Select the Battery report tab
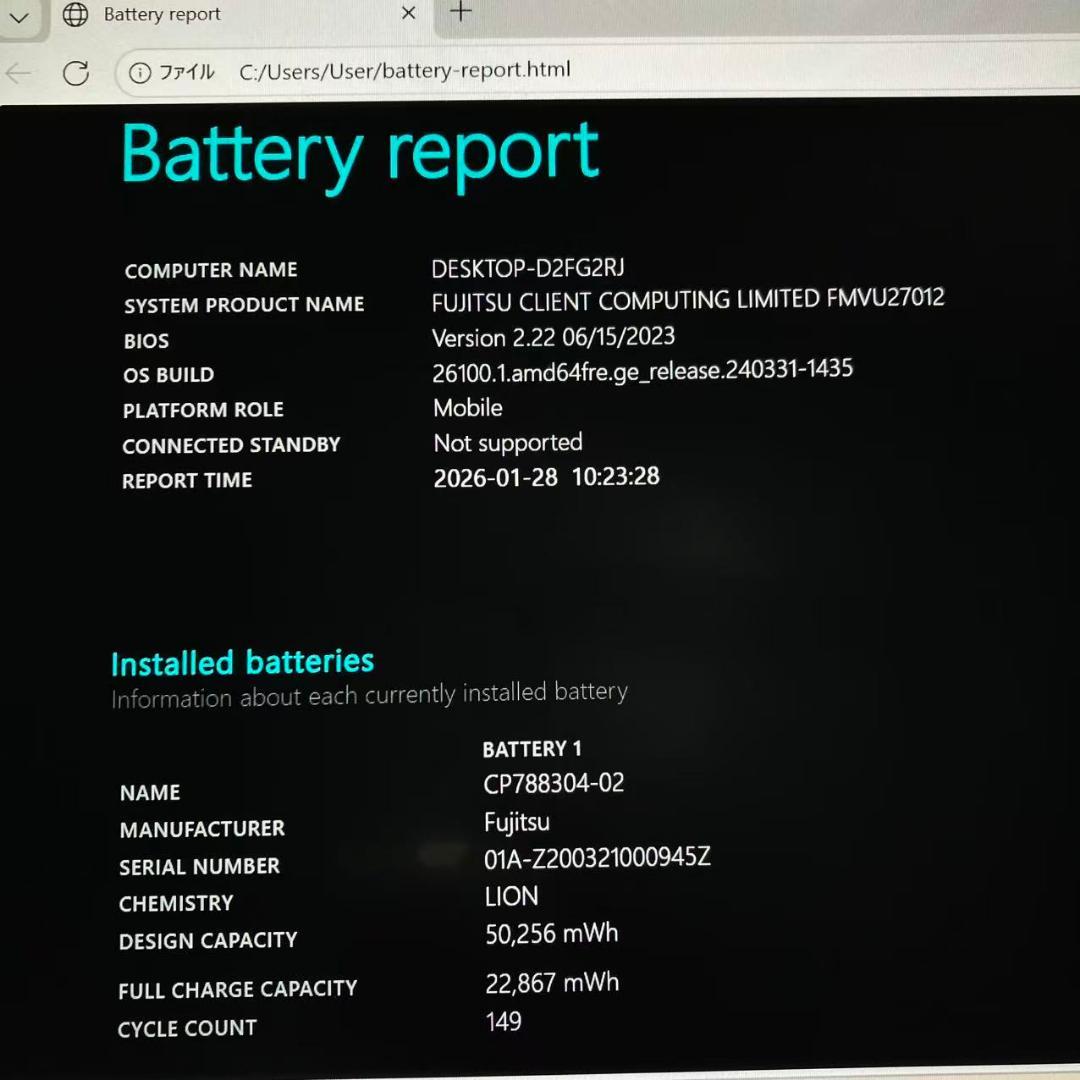The width and height of the screenshot is (1080, 1080). (162, 14)
